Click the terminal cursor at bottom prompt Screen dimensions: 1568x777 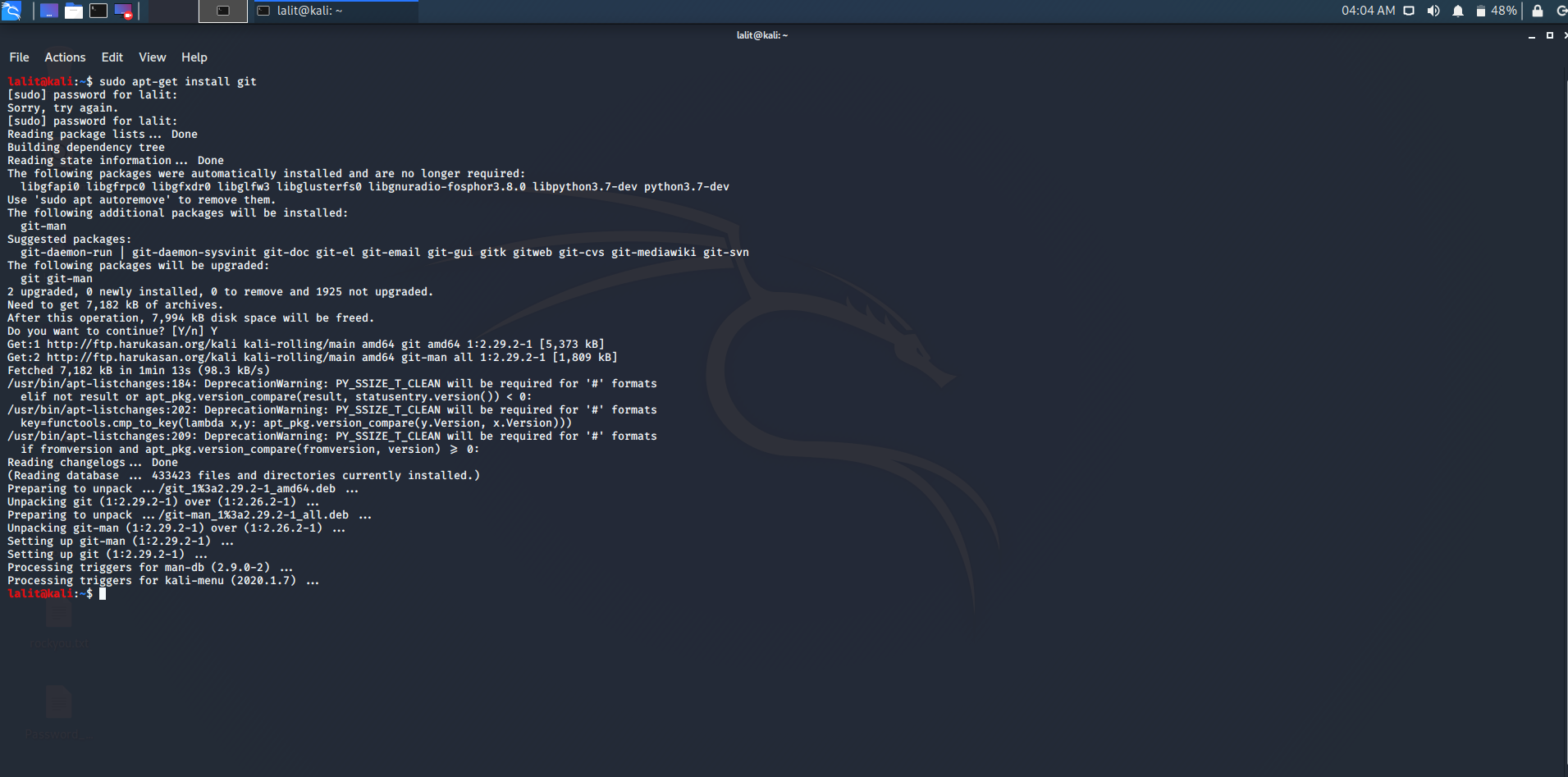tap(103, 594)
